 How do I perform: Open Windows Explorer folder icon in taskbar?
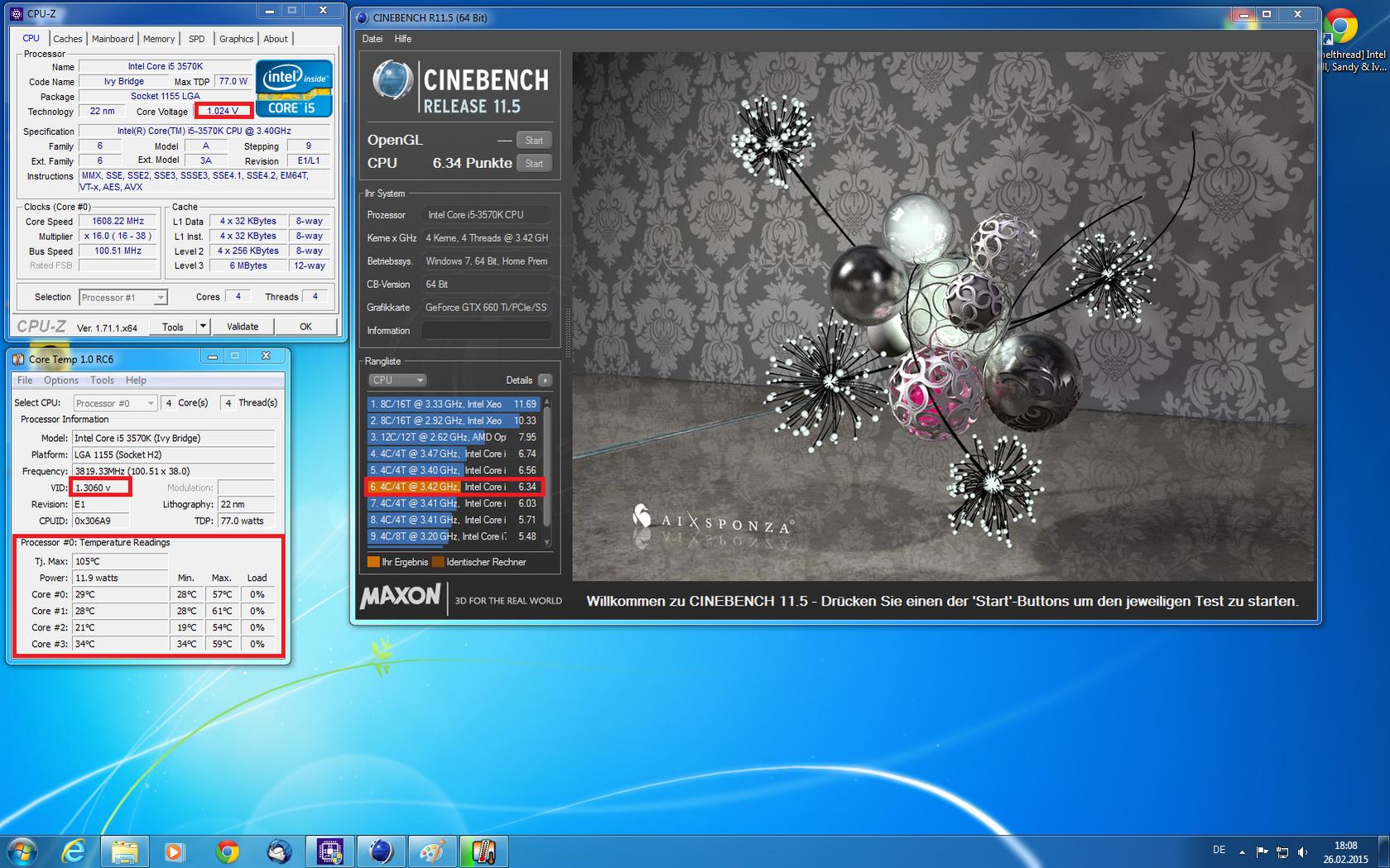click(x=124, y=851)
